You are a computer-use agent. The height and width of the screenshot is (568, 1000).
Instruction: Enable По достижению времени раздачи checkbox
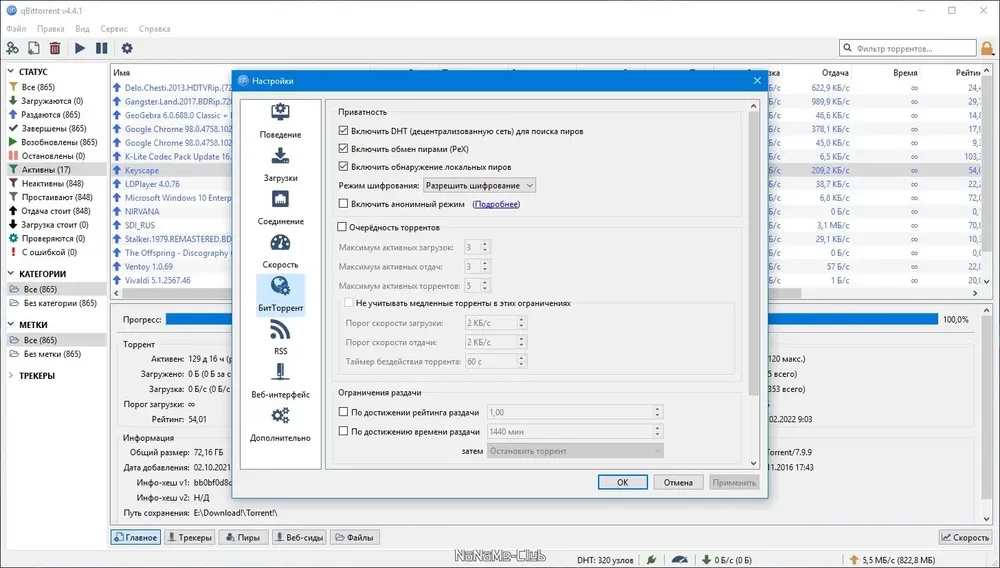tap(344, 432)
